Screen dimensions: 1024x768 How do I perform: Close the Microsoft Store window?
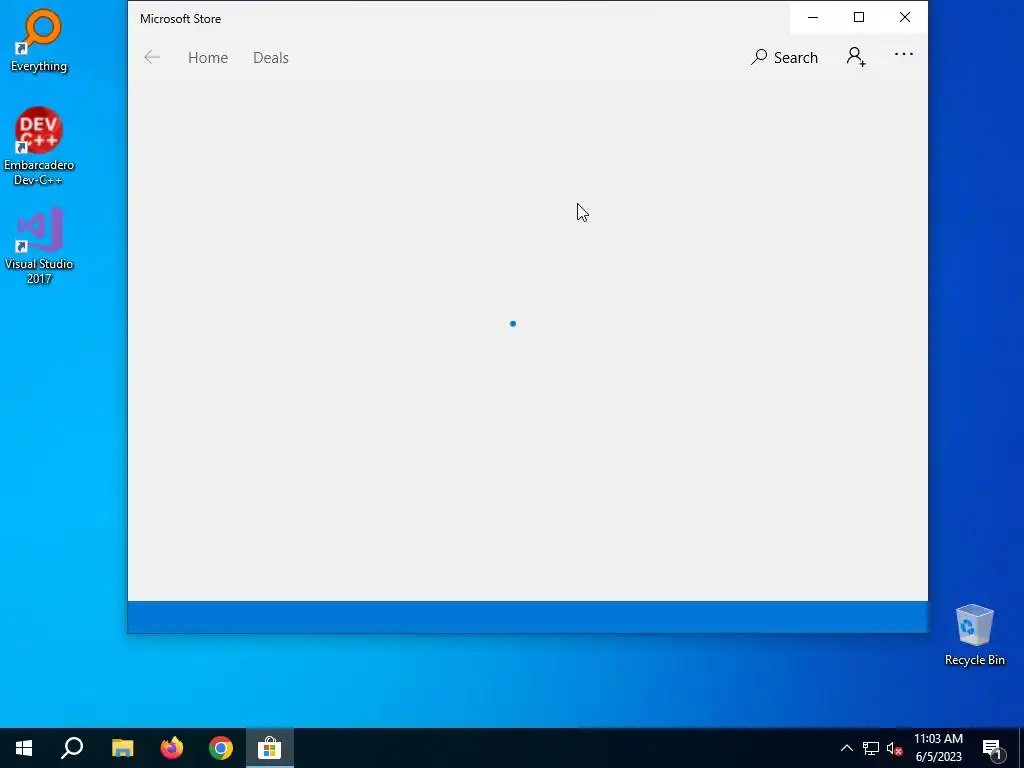tap(904, 18)
